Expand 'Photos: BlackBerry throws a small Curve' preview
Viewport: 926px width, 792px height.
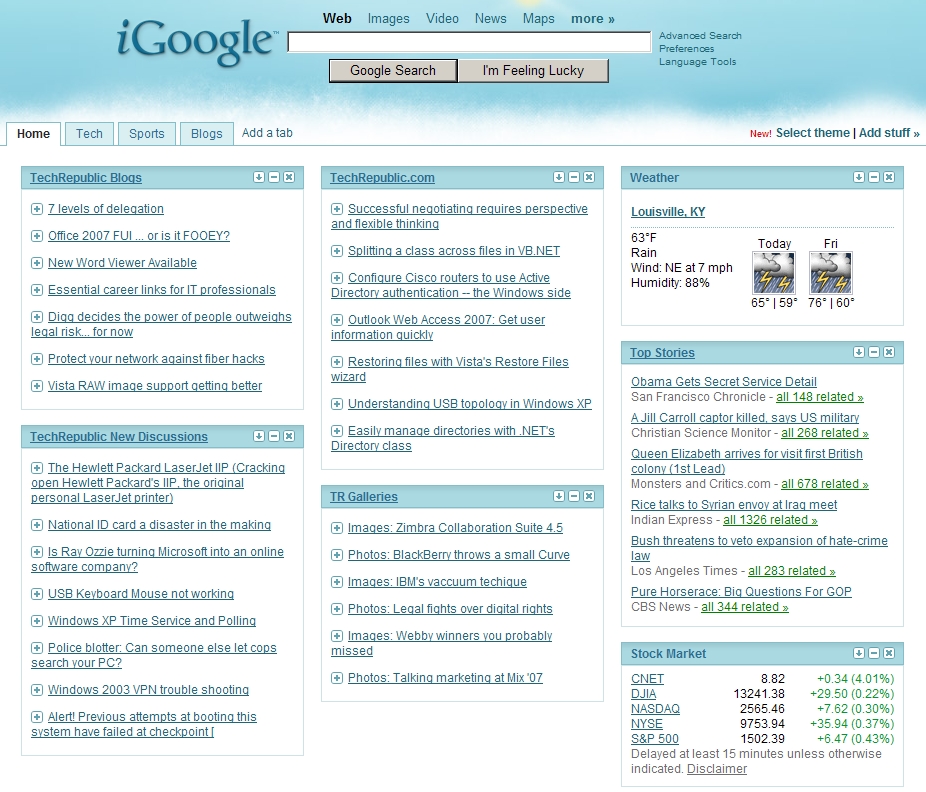[x=337, y=555]
